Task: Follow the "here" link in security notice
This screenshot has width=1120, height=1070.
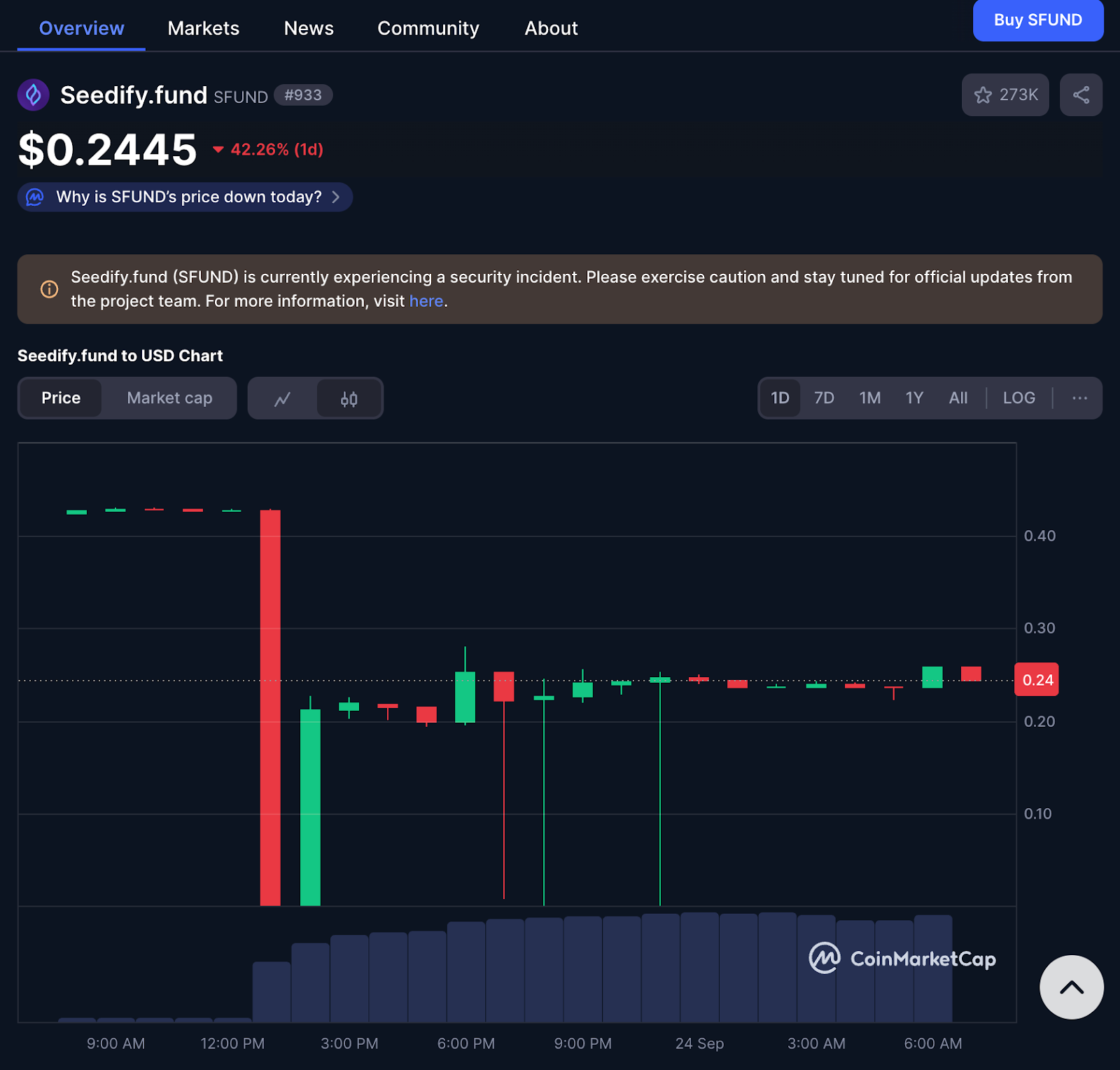Action: [x=426, y=301]
